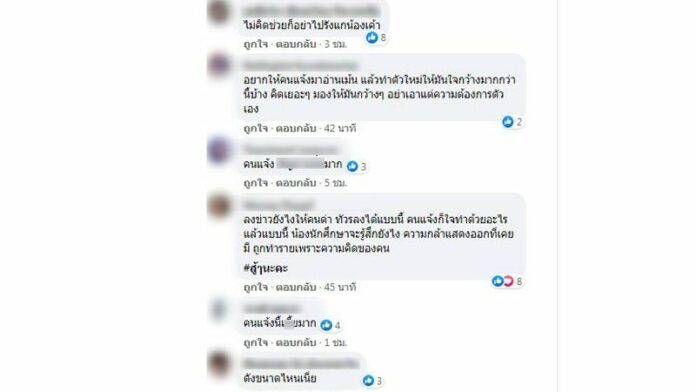Click the avatar of the 'ดังขนาดไหนเนี่ย' commenter

click(x=218, y=363)
